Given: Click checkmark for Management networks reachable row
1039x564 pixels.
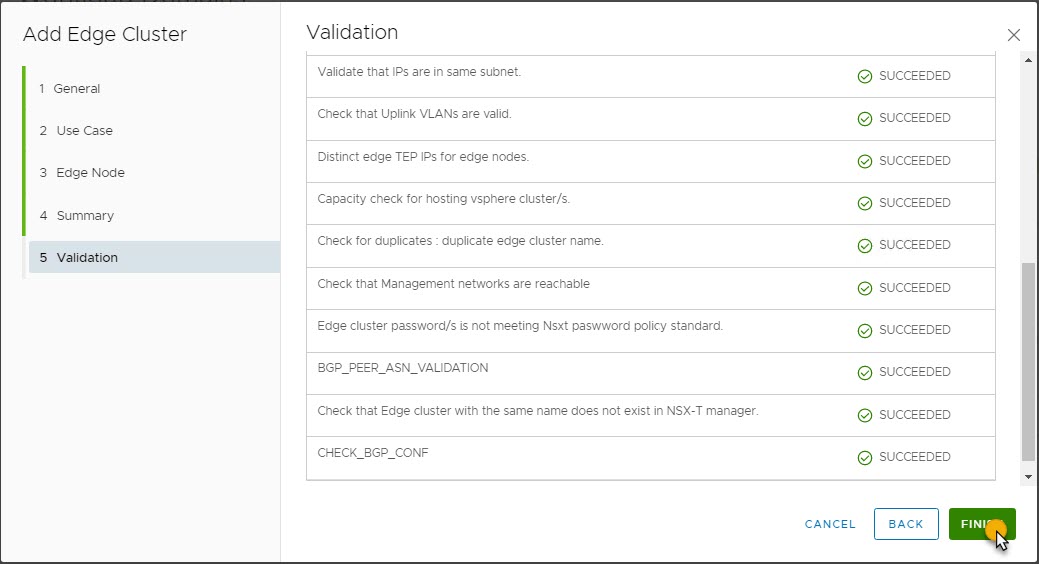Looking at the screenshot, I should [x=865, y=288].
